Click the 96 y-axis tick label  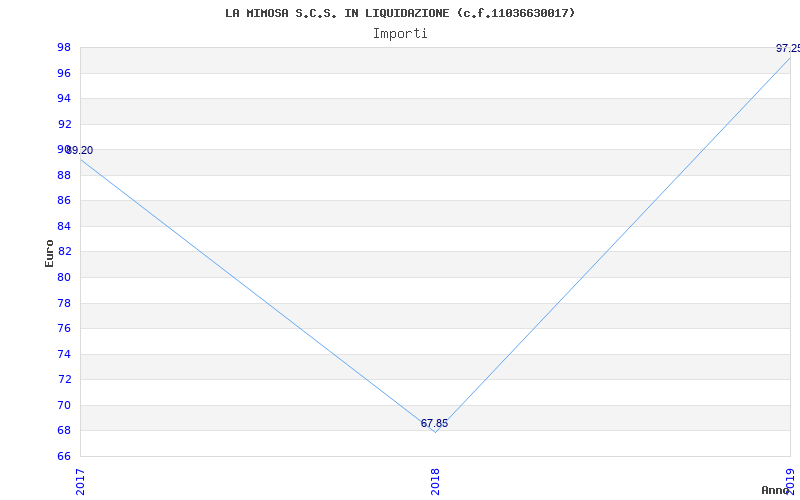pos(64,73)
